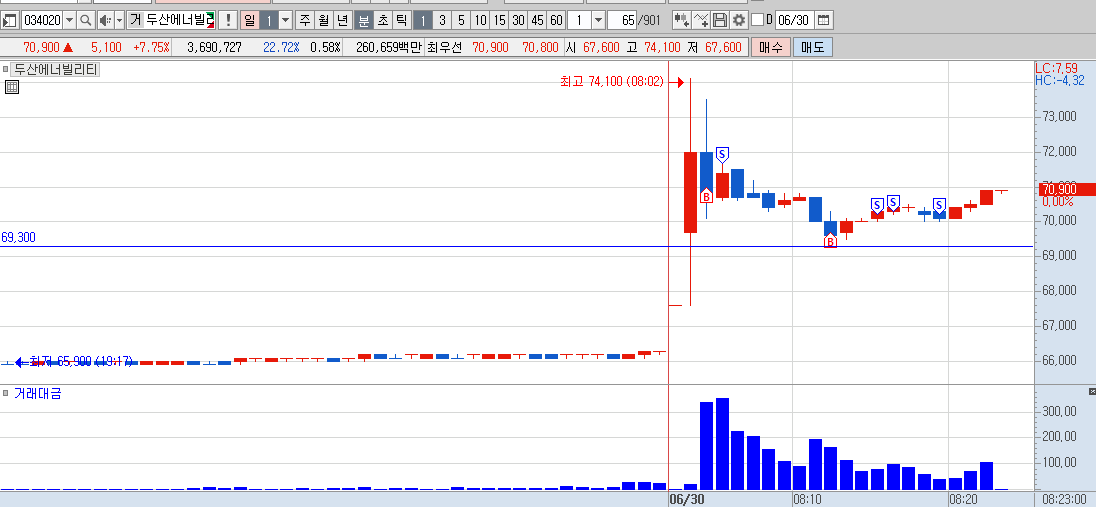The height and width of the screenshot is (507, 1096).
Task: Toggle the chart side panel icon
Action: click(10, 20)
